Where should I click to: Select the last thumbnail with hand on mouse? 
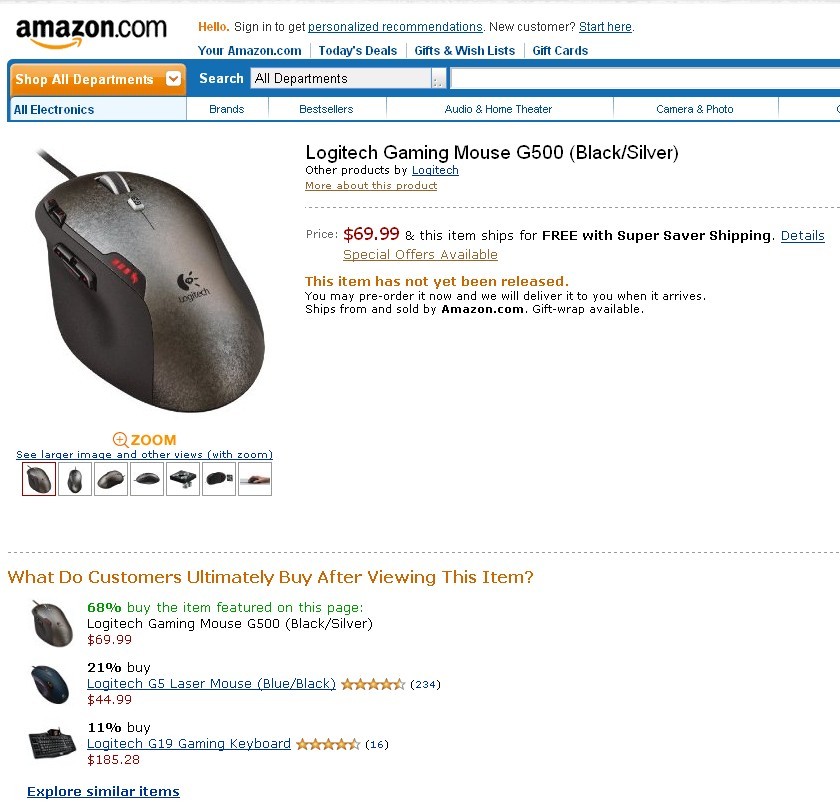point(255,479)
